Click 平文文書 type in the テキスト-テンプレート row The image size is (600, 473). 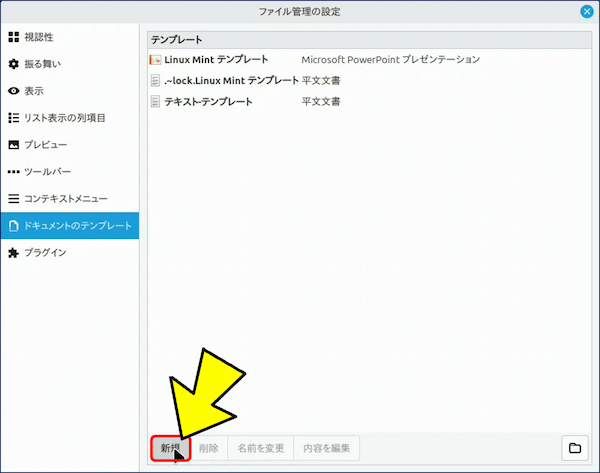point(321,102)
